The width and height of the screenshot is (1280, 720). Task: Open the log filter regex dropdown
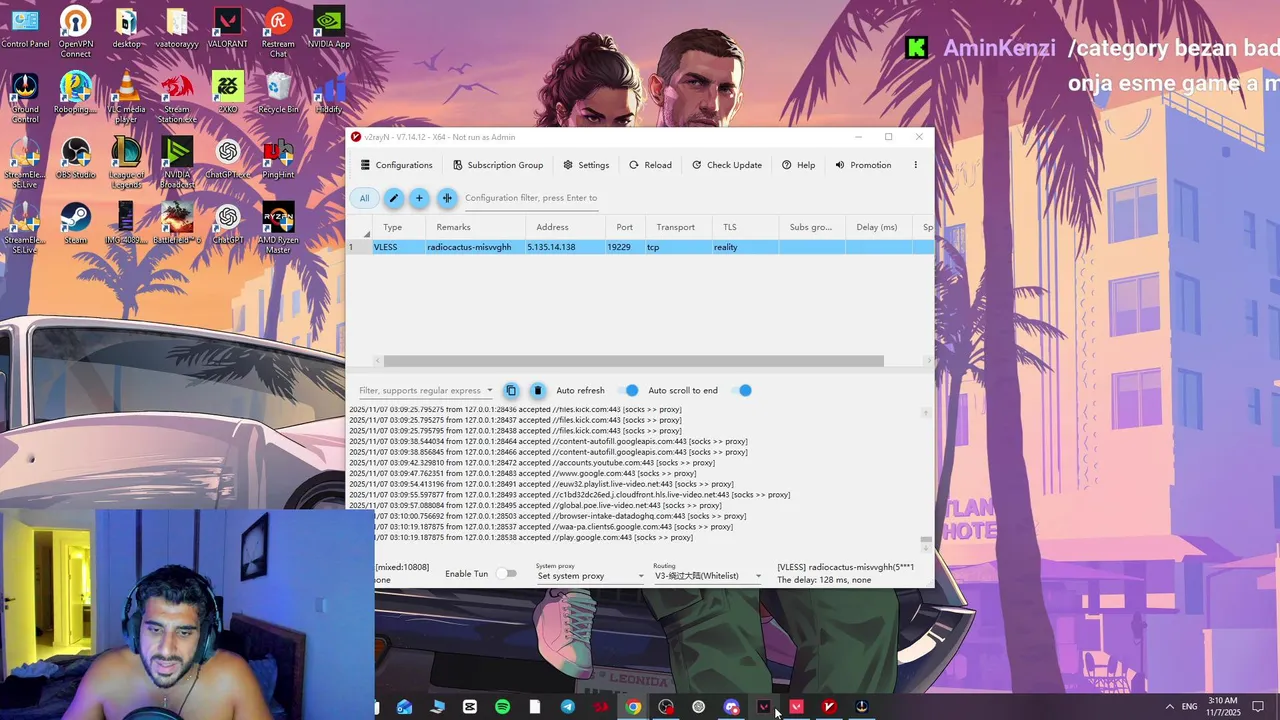pos(490,391)
